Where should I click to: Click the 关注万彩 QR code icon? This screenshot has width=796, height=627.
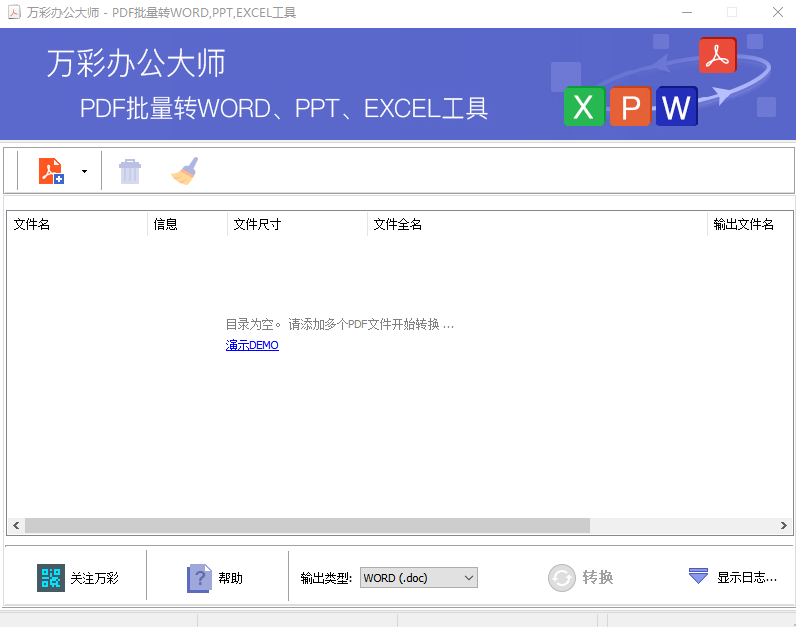coord(51,578)
